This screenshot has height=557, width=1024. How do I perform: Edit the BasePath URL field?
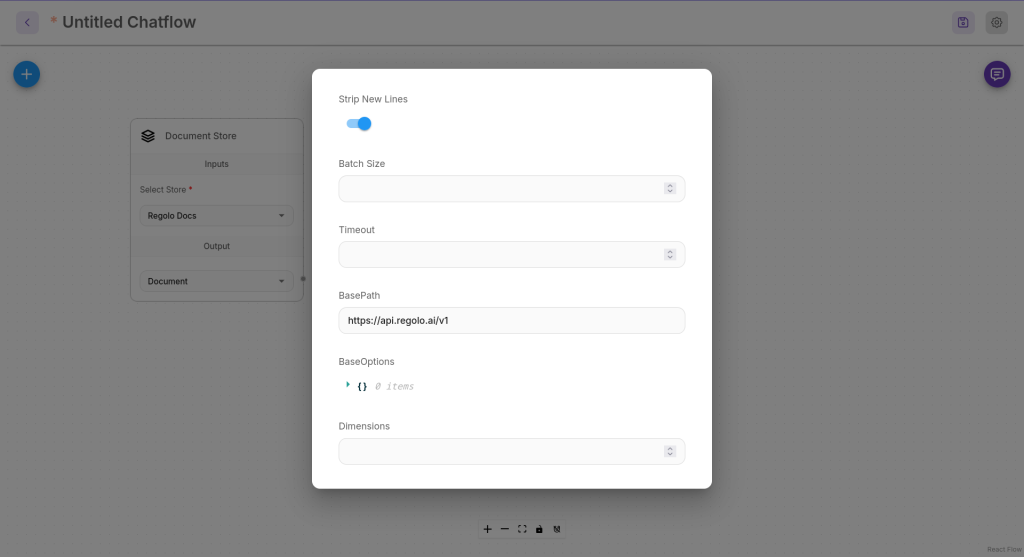pyautogui.click(x=511, y=321)
